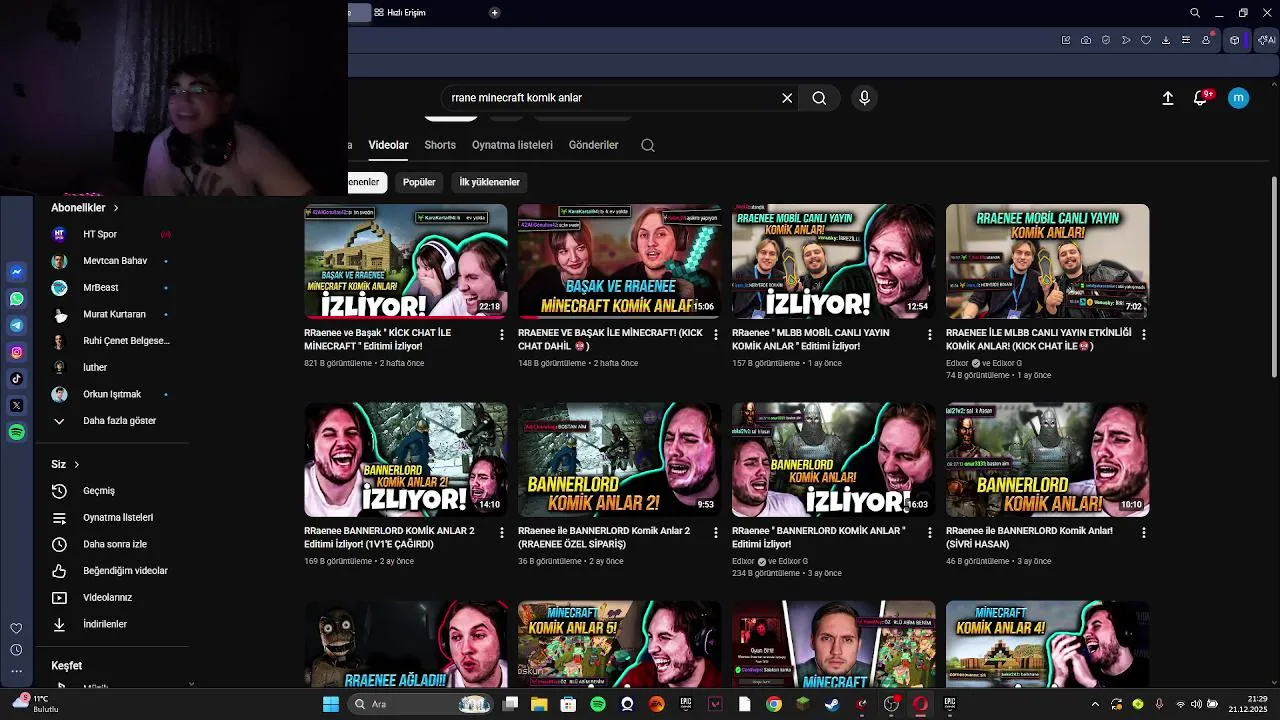Open a new browser tab with plus
The width and height of the screenshot is (1280, 720).
click(x=494, y=13)
